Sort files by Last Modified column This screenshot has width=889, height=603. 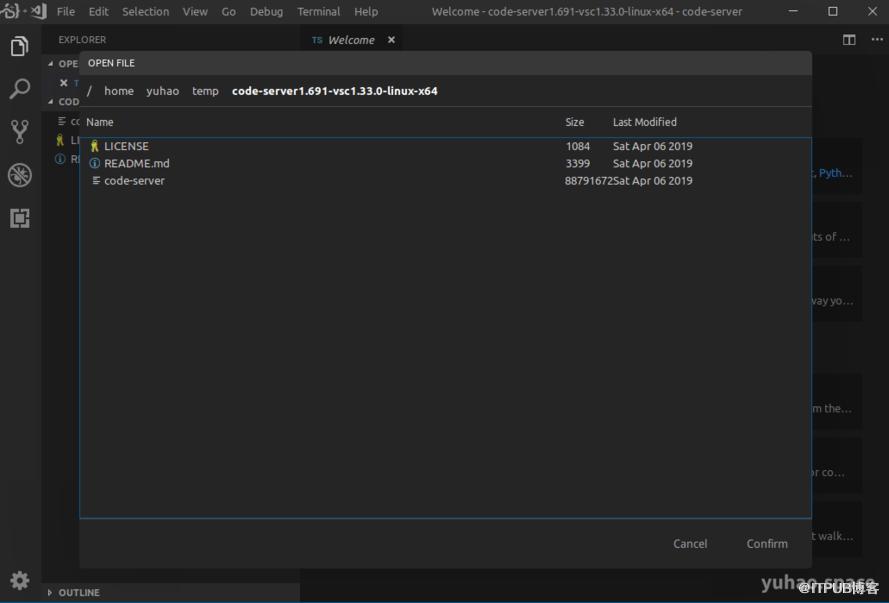tap(645, 122)
